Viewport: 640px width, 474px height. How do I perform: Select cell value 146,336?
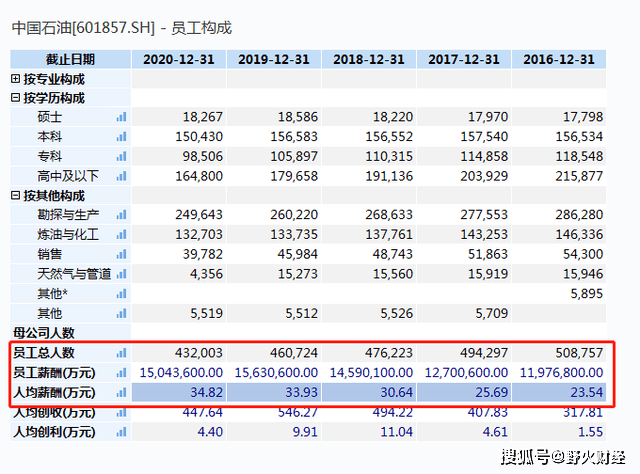tap(579, 234)
